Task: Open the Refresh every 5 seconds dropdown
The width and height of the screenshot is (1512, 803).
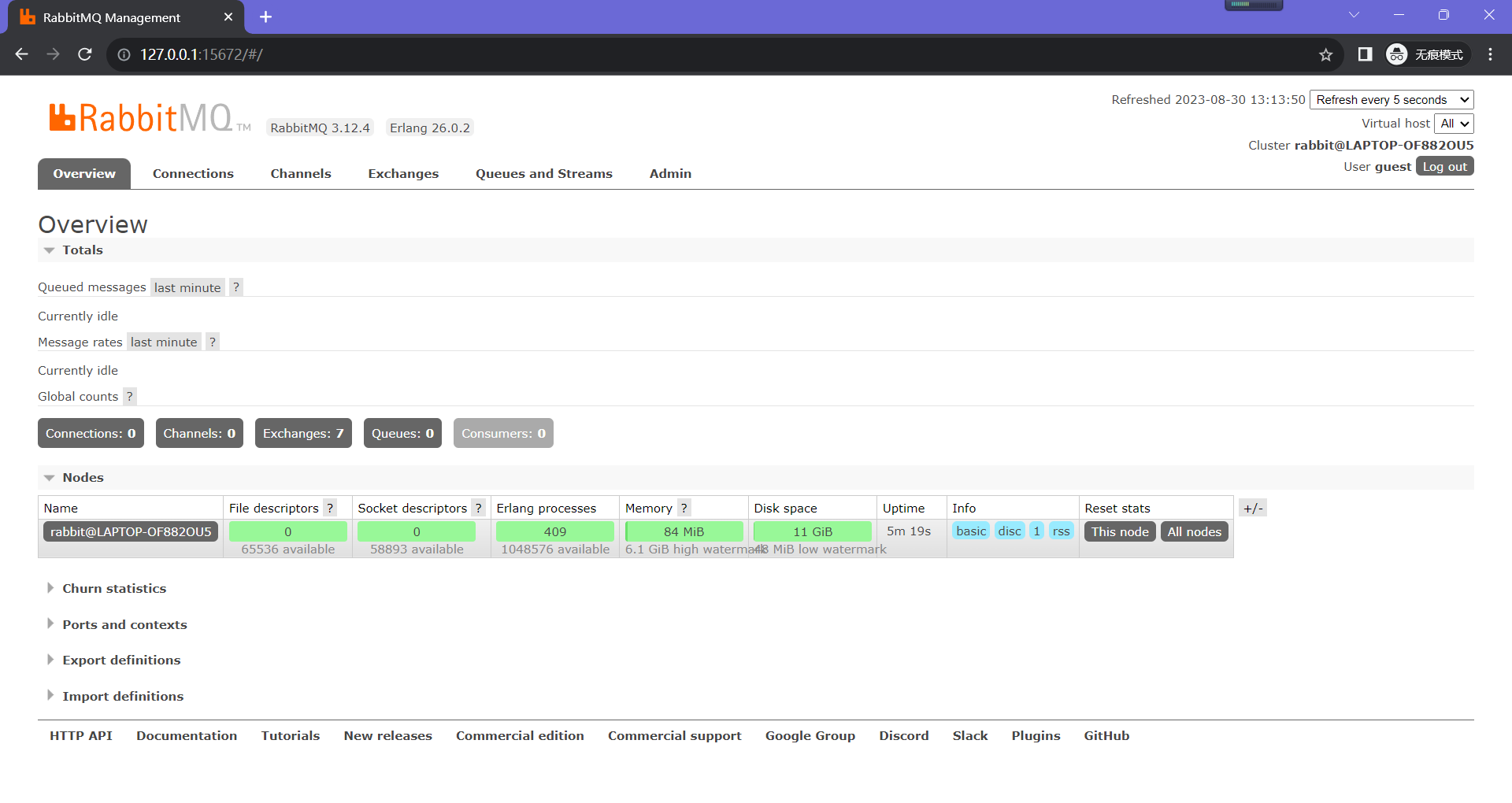Action: [x=1392, y=100]
